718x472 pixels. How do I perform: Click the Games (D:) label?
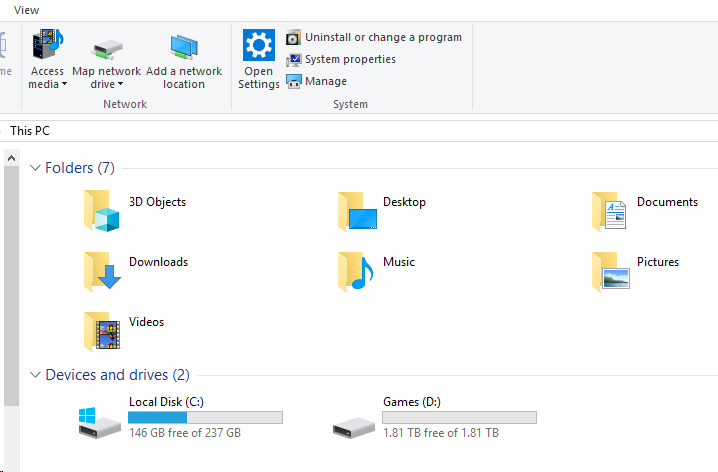pos(412,402)
